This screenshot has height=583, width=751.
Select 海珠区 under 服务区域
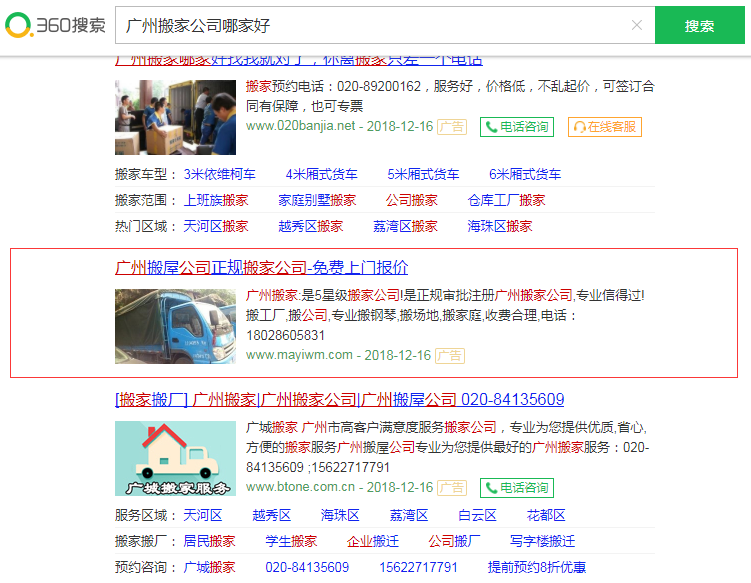(340, 515)
